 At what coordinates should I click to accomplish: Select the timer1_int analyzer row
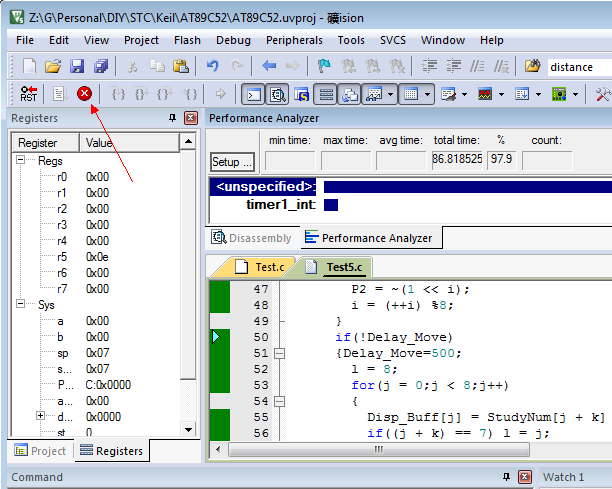click(281, 204)
